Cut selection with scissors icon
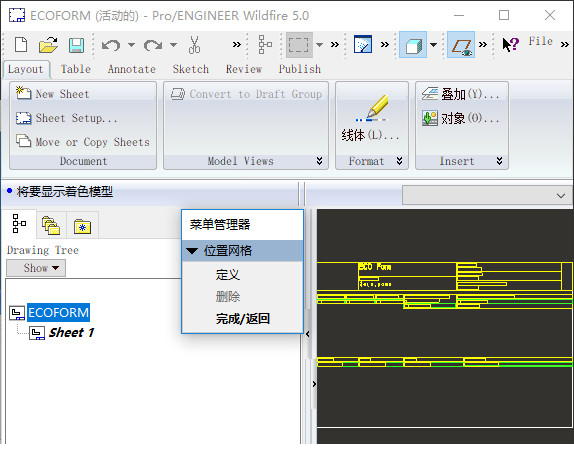This screenshot has height=461, width=574. [194, 45]
